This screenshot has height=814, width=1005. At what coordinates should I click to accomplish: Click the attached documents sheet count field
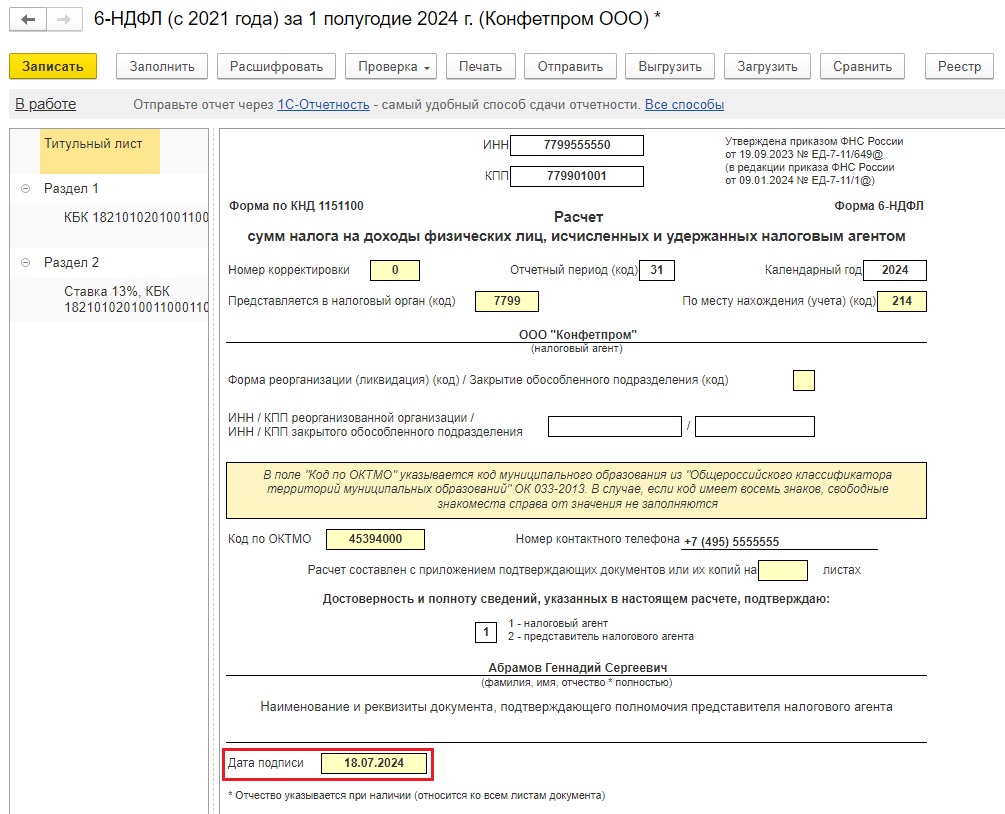point(783,570)
